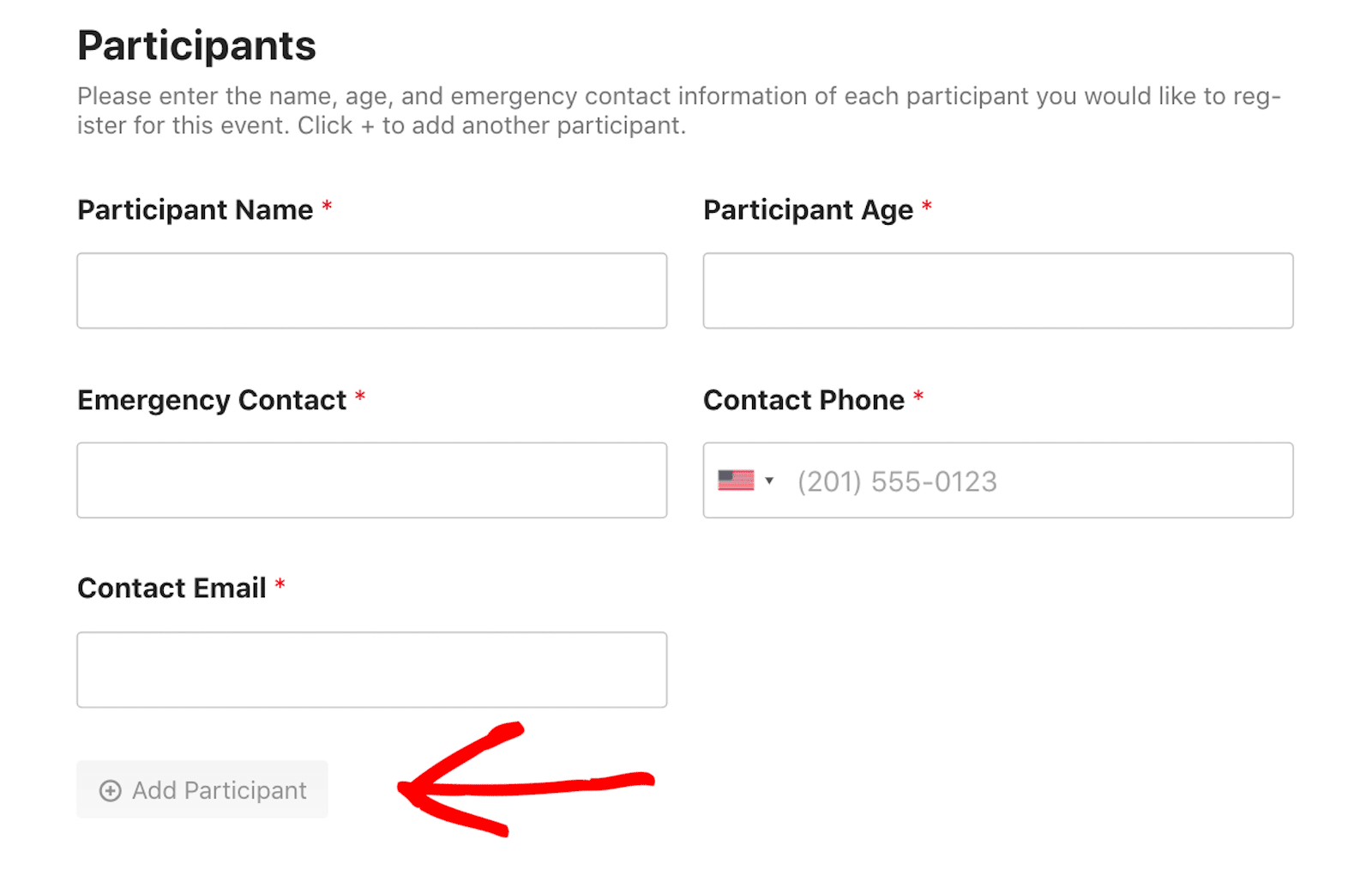Click the Contact Phone label
The width and height of the screenshot is (1372, 876).
pos(804,400)
